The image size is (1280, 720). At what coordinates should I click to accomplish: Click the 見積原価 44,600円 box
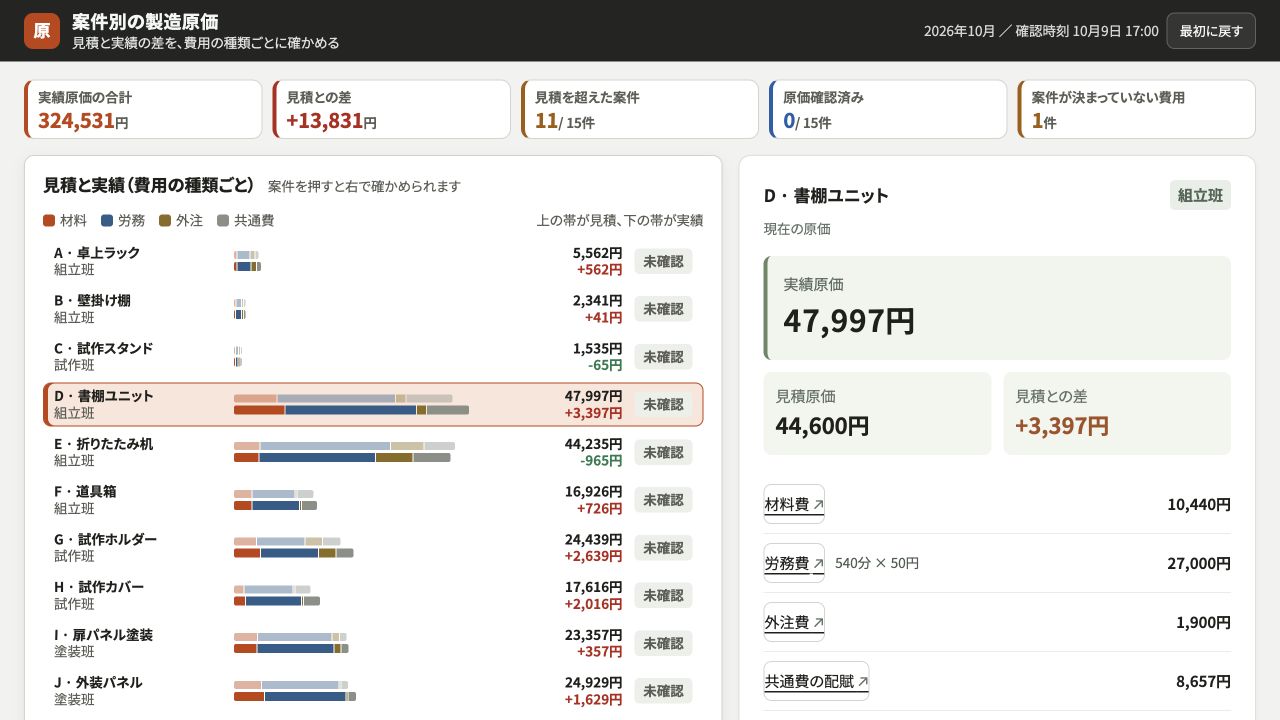[x=877, y=414]
